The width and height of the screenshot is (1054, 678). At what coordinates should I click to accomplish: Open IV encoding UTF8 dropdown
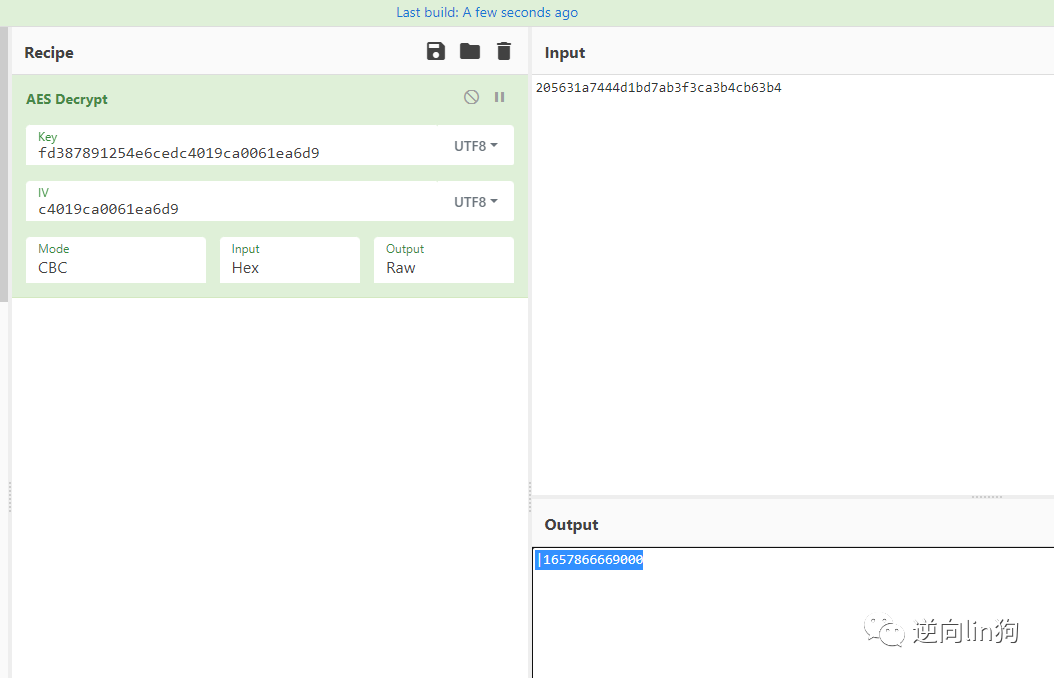(x=475, y=202)
